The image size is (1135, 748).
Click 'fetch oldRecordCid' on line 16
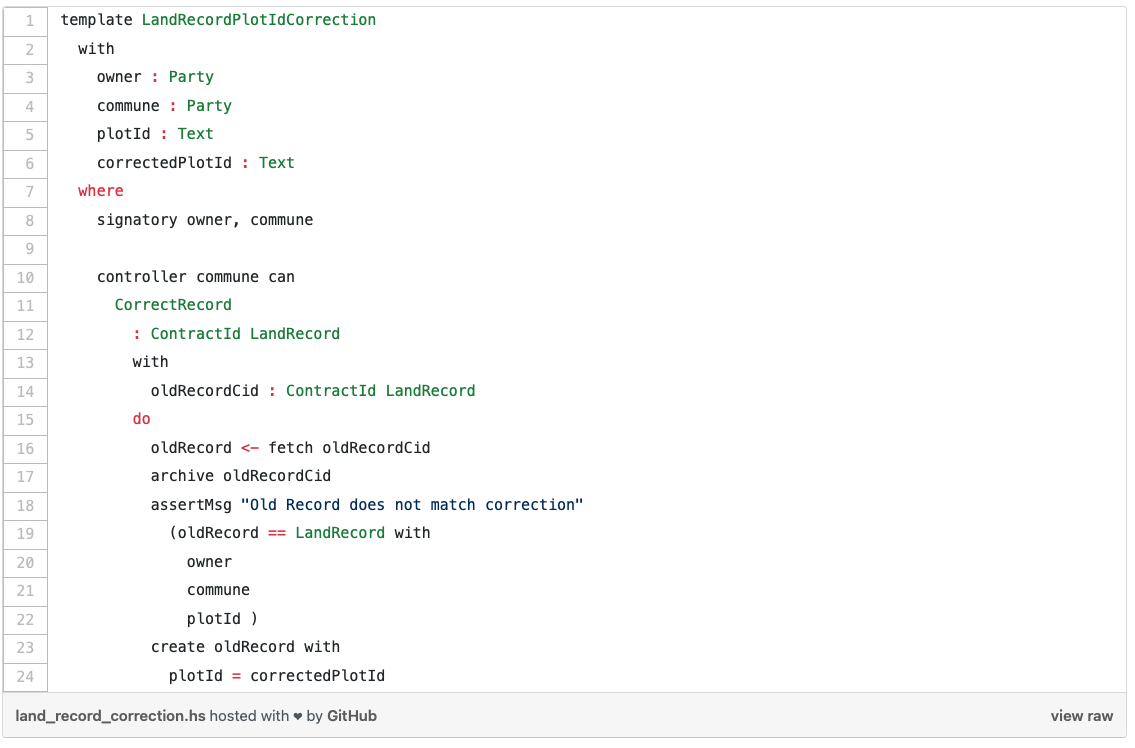click(349, 448)
